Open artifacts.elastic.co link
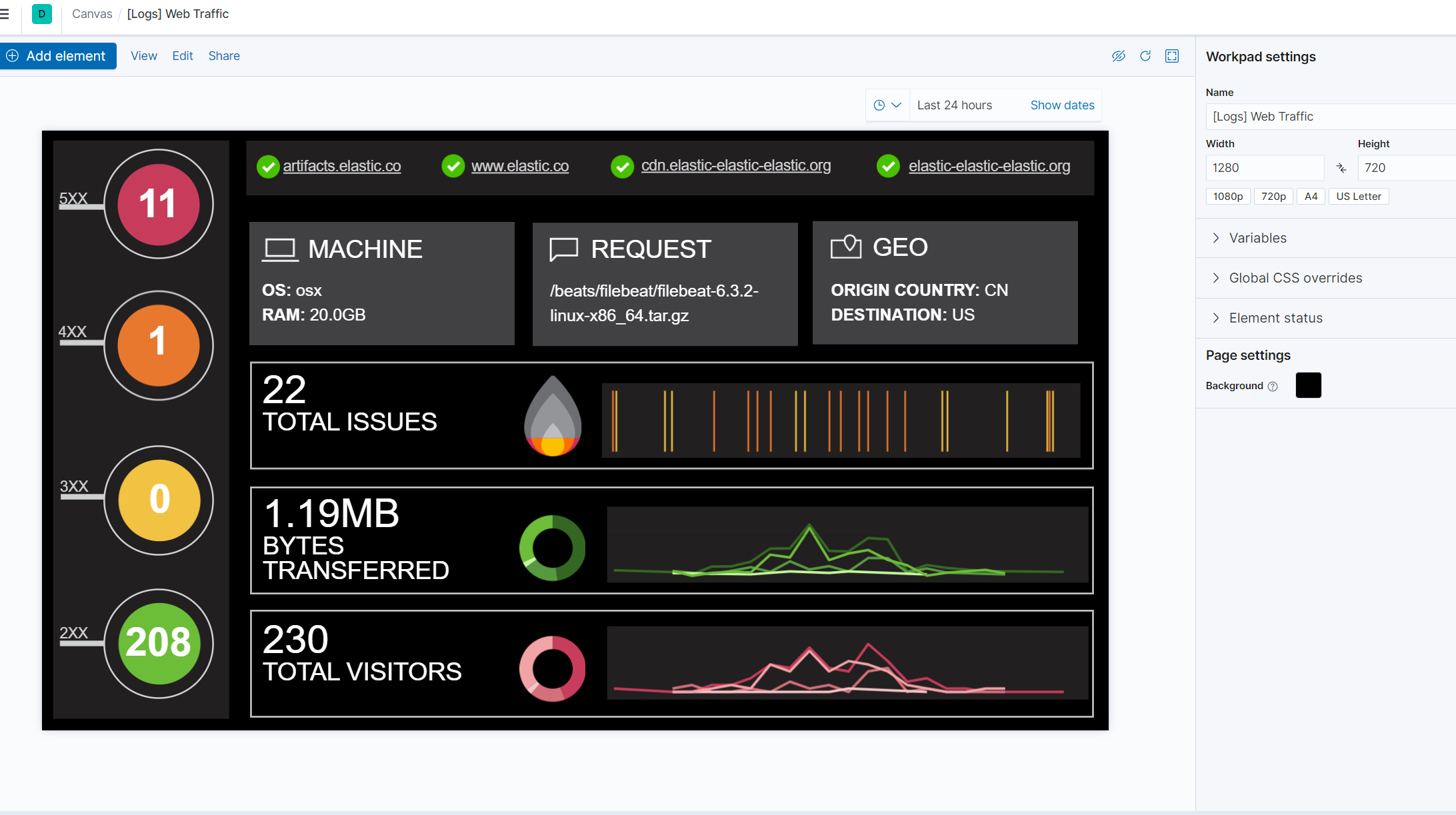The height and width of the screenshot is (815, 1456). 342,166
